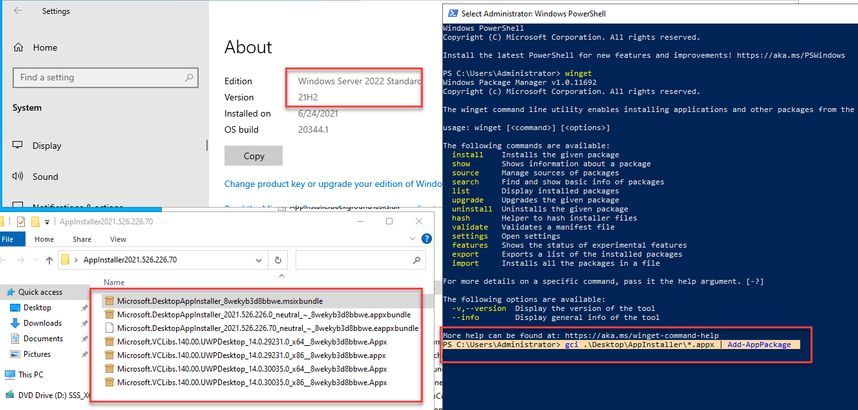Select the 2021.526.226.0 .appxbundle file
The width and height of the screenshot is (858, 410).
263,315
